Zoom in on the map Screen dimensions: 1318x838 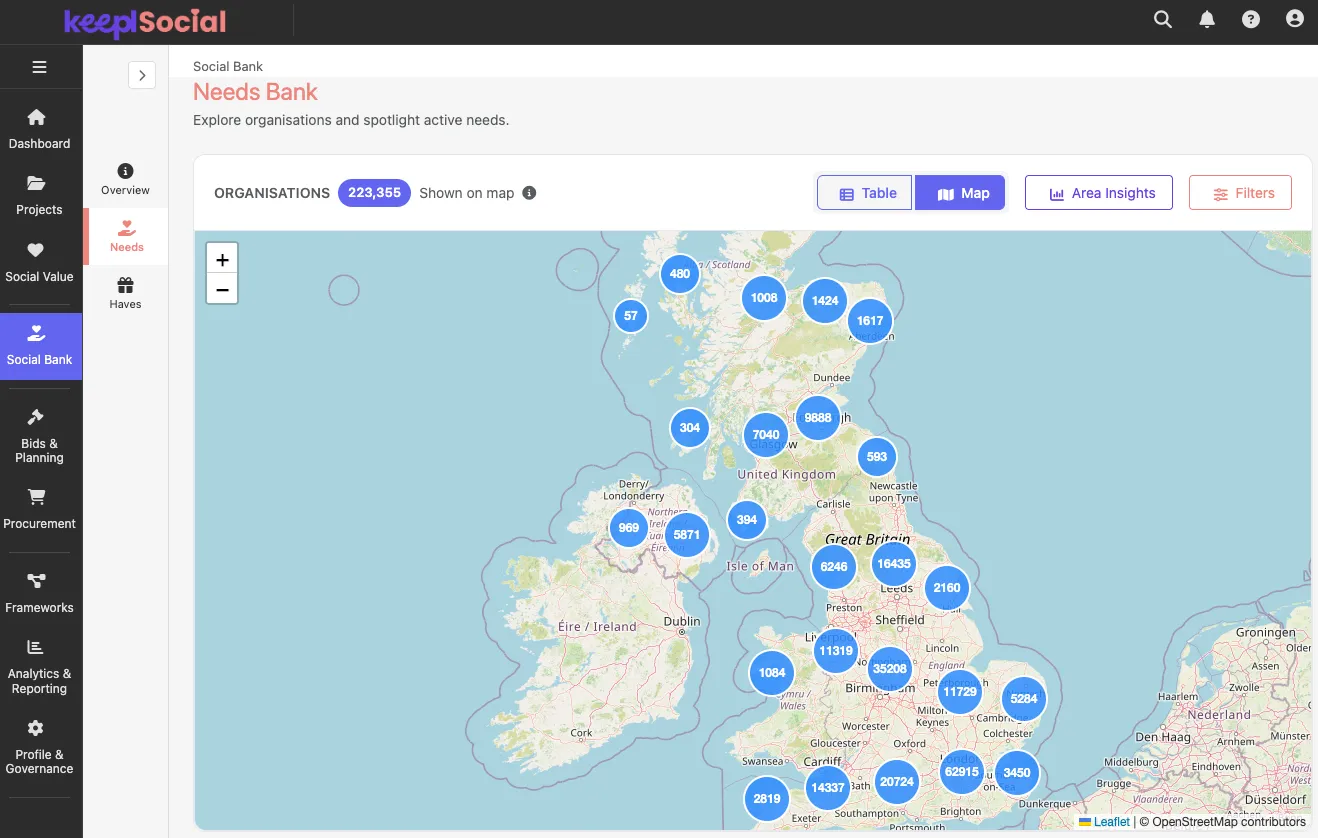[222, 259]
